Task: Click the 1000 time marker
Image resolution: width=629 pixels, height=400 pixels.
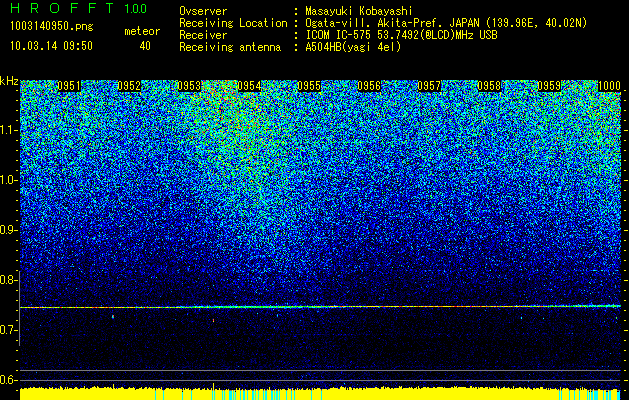Action: coord(609,86)
